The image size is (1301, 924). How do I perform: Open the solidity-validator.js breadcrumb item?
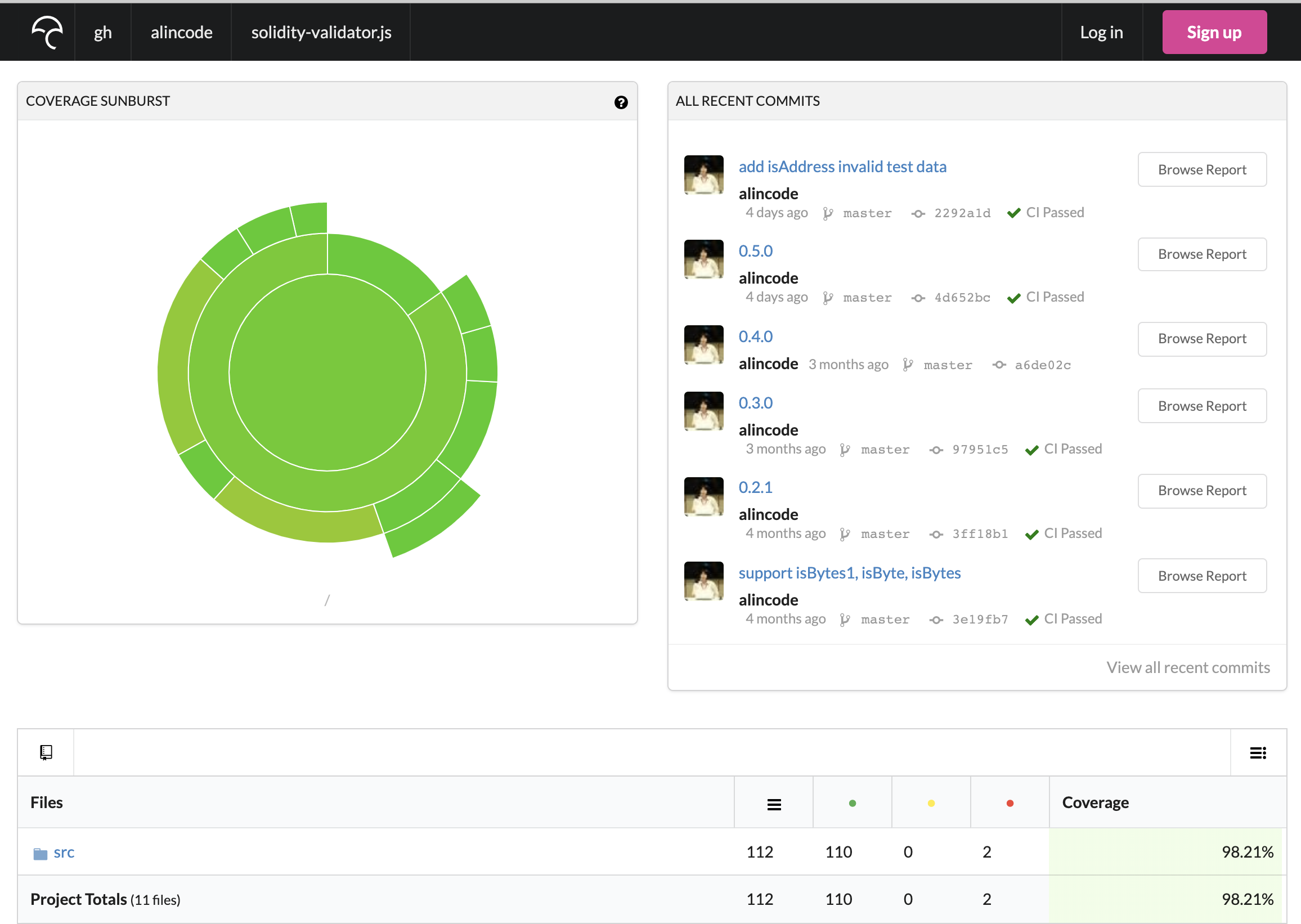click(321, 33)
